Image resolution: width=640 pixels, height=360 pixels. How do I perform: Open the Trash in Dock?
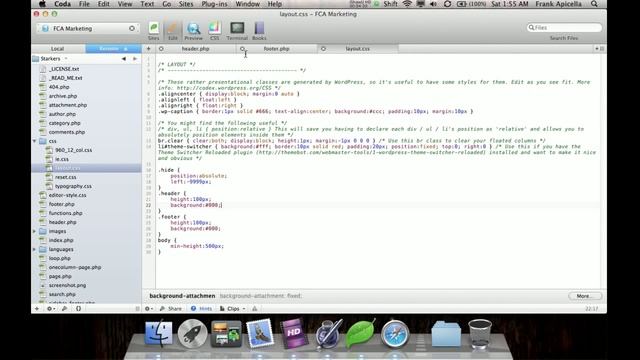coord(480,334)
